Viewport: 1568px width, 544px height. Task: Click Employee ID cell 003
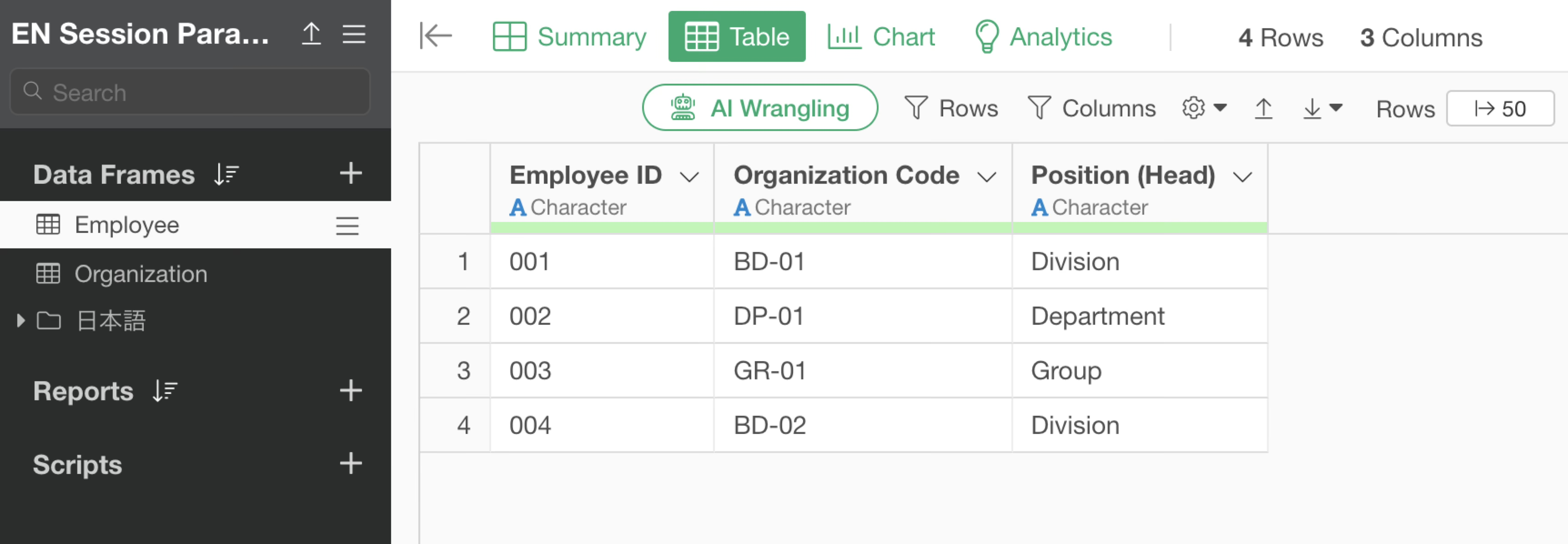(602, 371)
